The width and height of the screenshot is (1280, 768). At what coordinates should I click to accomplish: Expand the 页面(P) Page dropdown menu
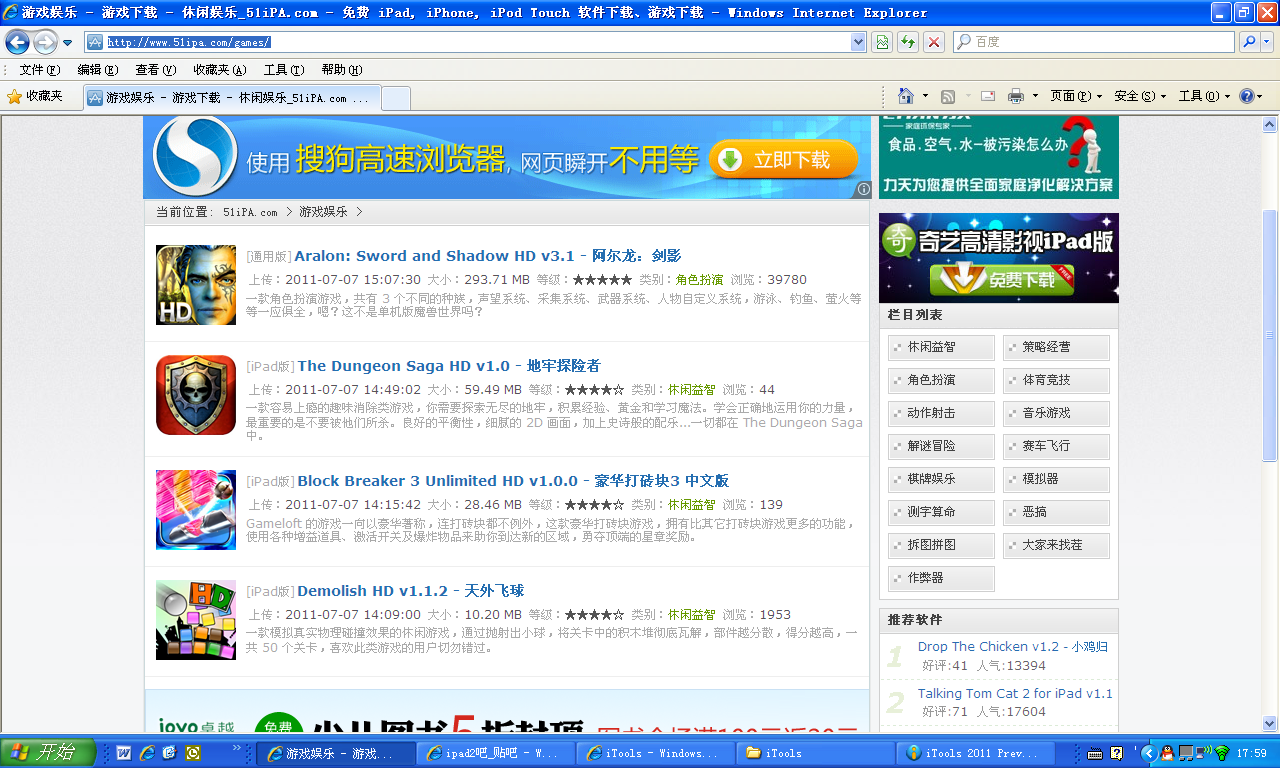1076,96
